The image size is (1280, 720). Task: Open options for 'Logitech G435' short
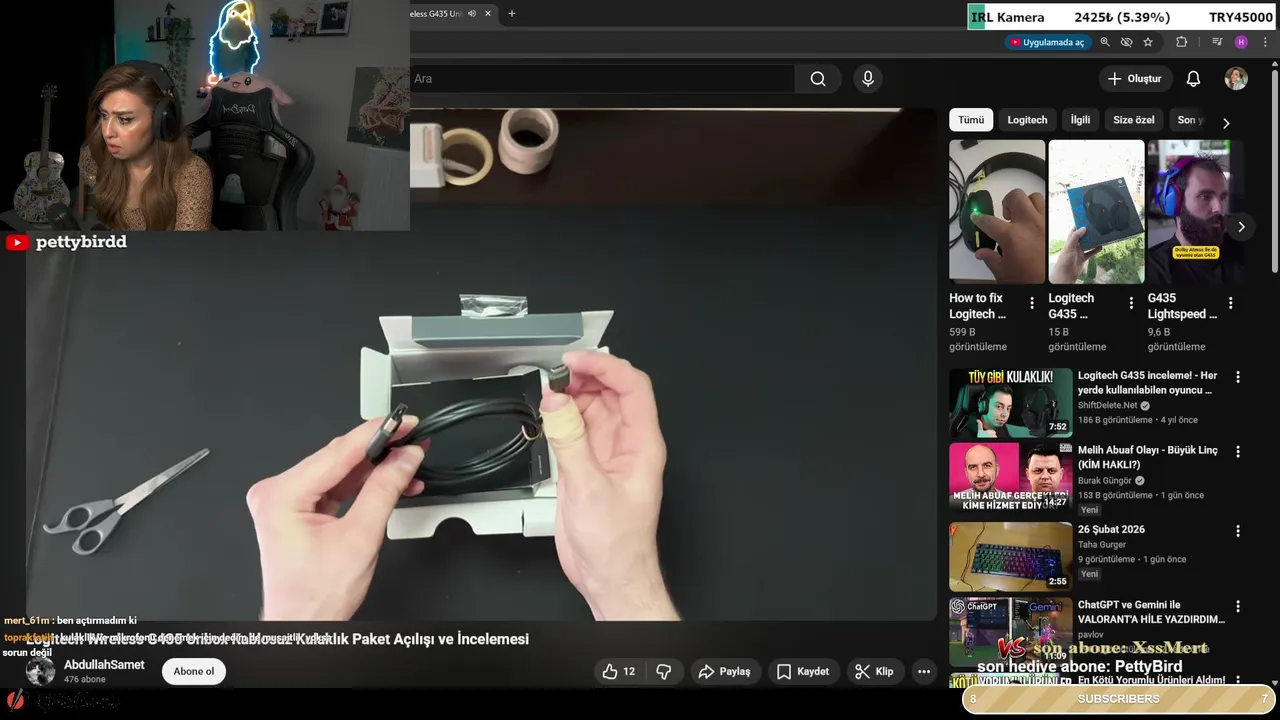(1131, 303)
